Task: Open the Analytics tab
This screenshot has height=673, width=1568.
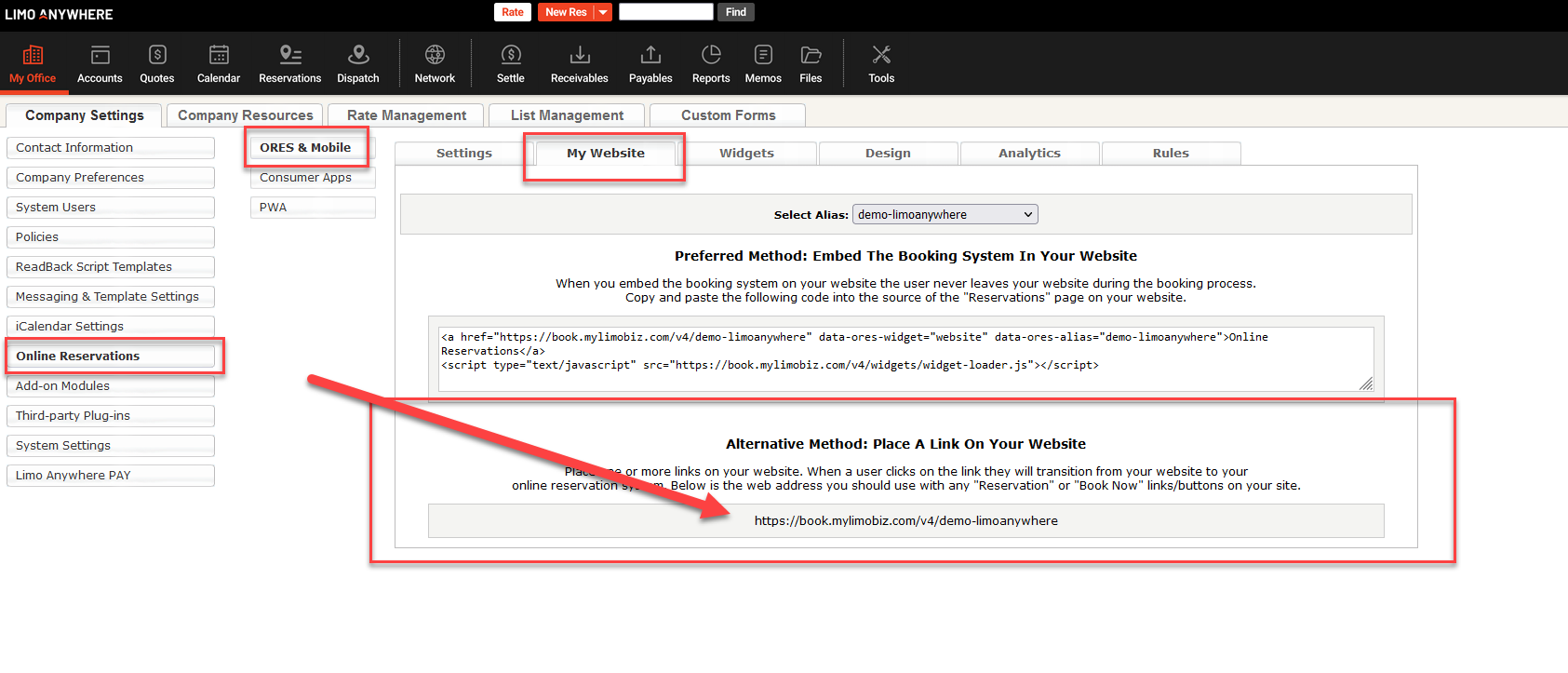Action: (x=1029, y=154)
